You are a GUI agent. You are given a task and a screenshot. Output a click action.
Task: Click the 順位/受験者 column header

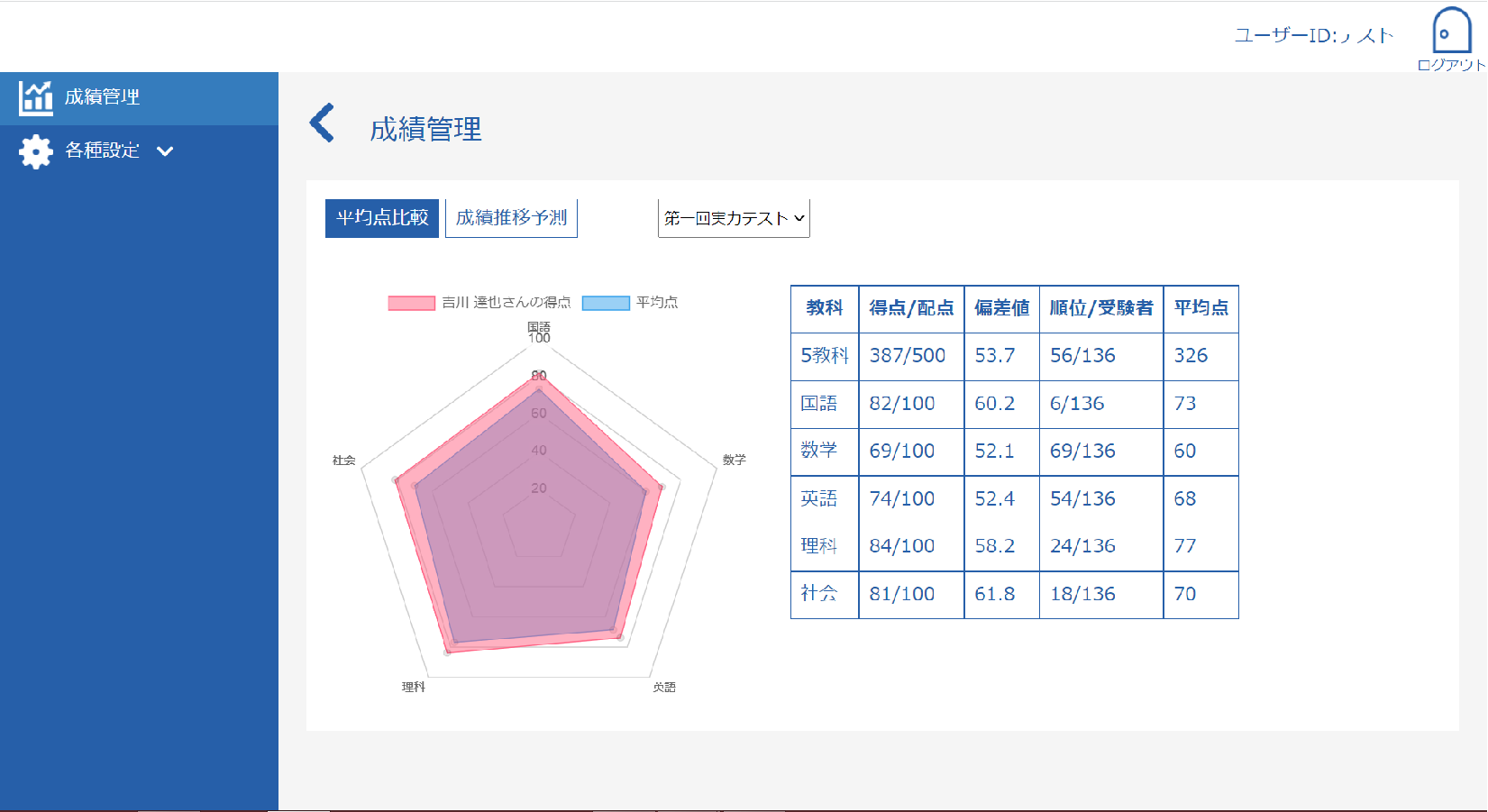click(x=1100, y=308)
